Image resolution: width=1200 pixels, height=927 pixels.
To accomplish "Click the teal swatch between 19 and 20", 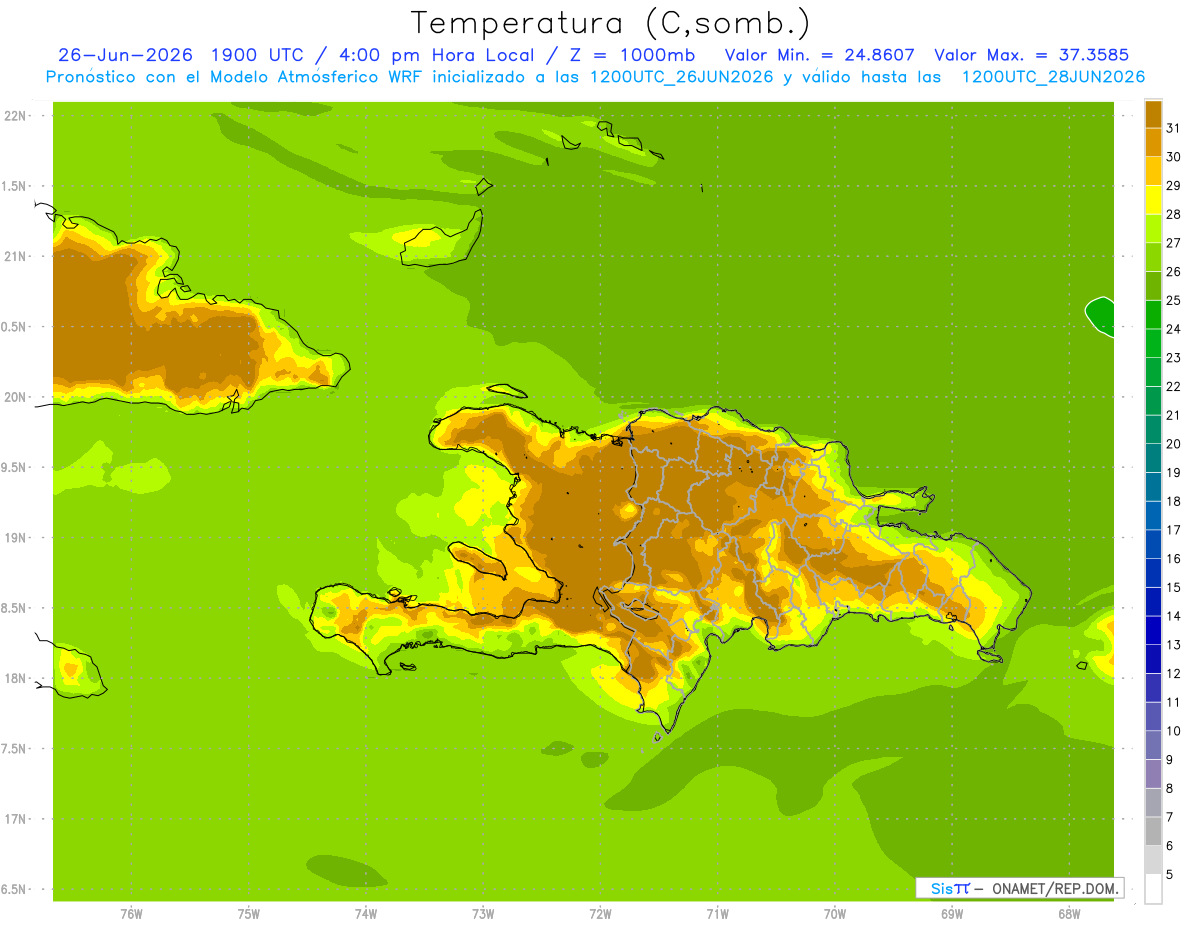I will [x=1153, y=459].
